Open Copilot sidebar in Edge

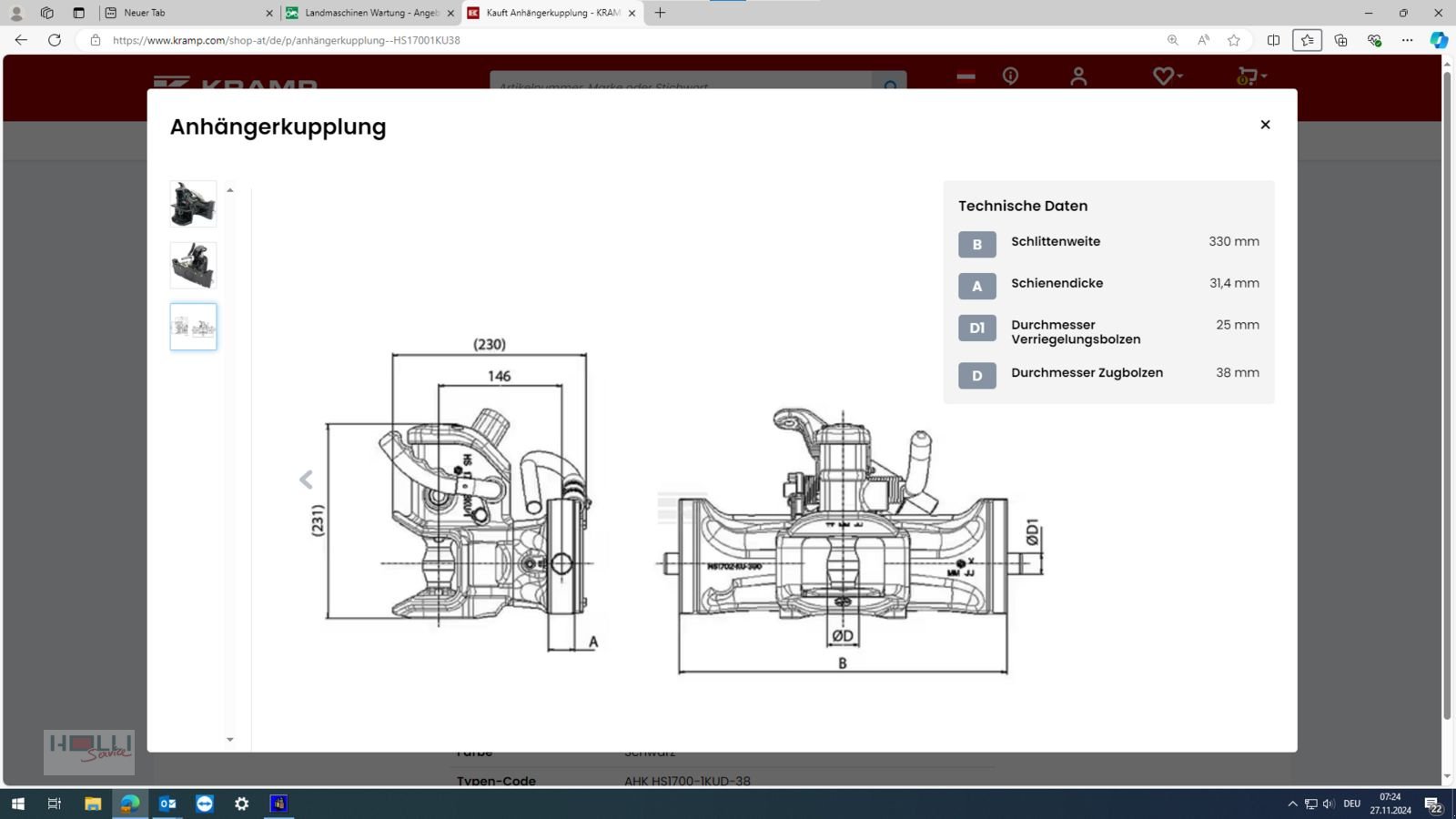coord(1438,40)
